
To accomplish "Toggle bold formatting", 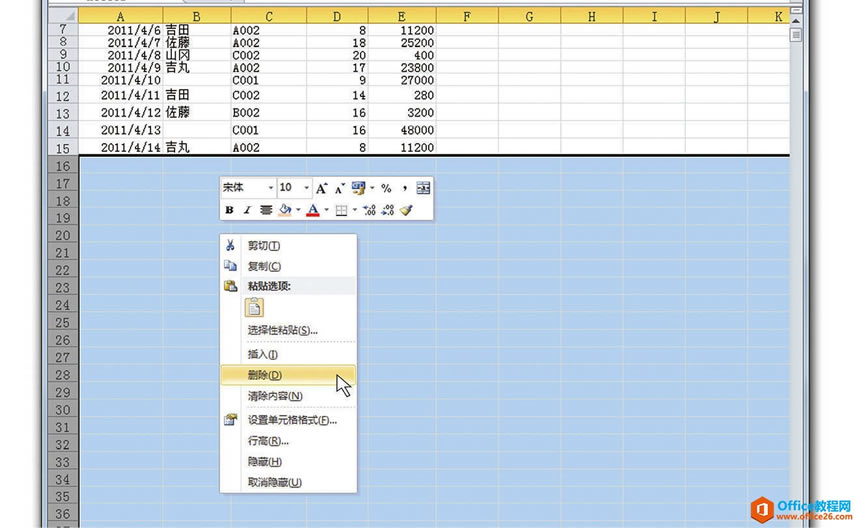I will [x=229, y=210].
